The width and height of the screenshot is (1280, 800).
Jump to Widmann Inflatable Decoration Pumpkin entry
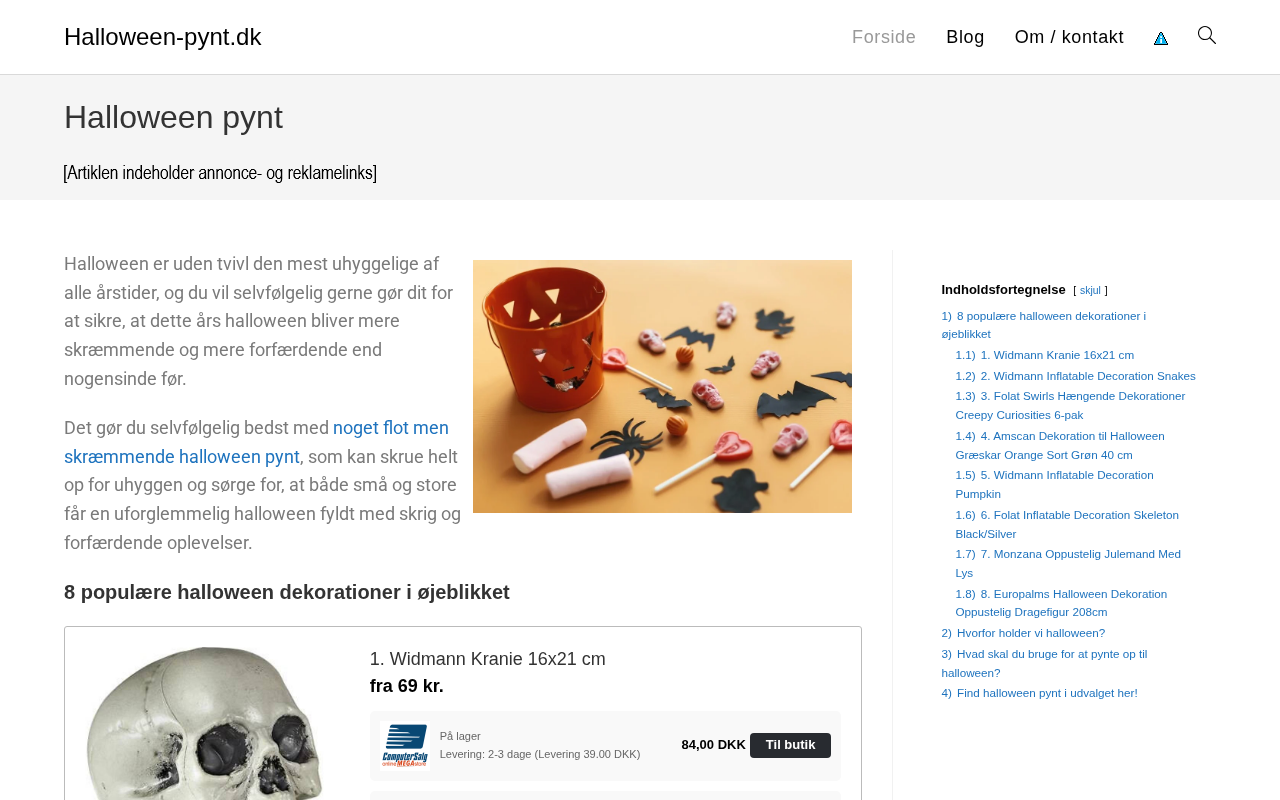click(1054, 484)
